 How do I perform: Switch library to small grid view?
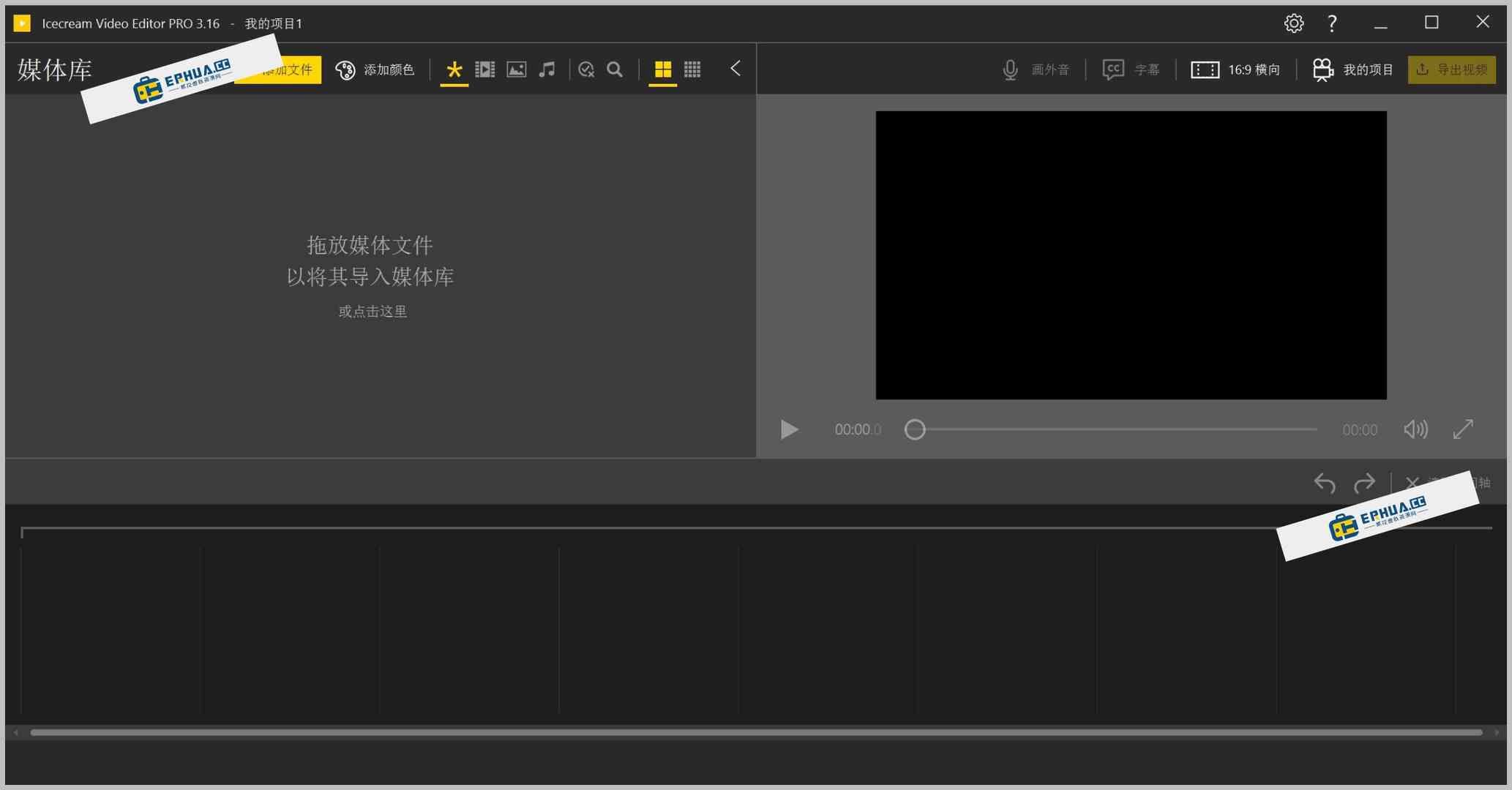[x=692, y=69]
